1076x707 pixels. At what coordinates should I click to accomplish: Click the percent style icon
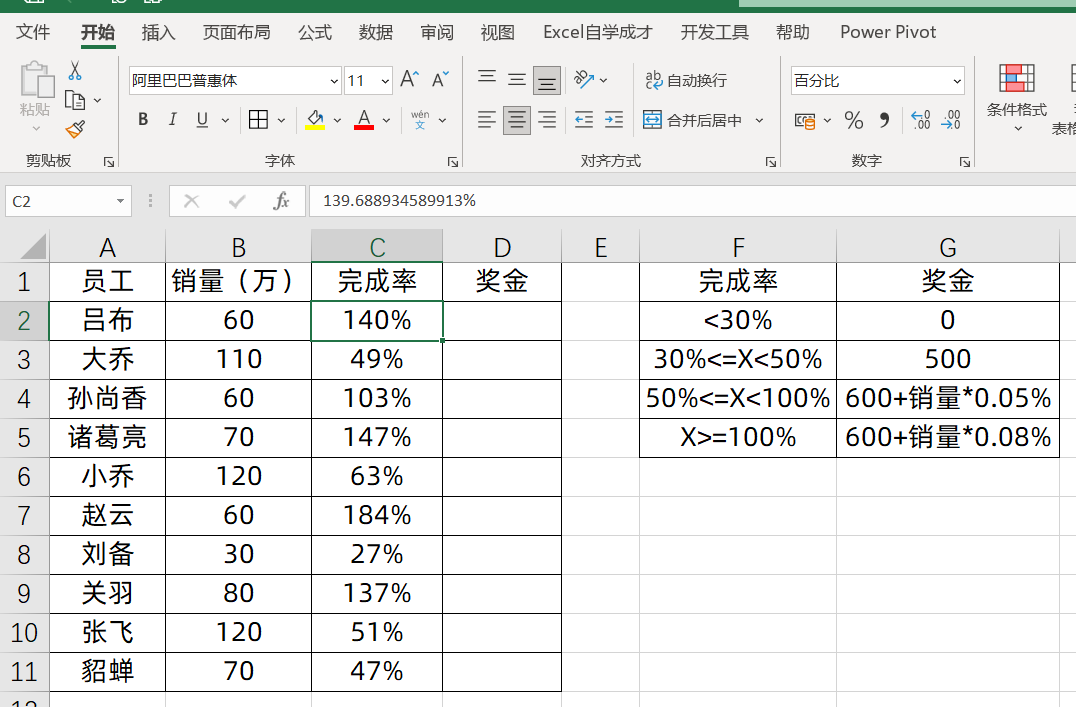click(854, 121)
